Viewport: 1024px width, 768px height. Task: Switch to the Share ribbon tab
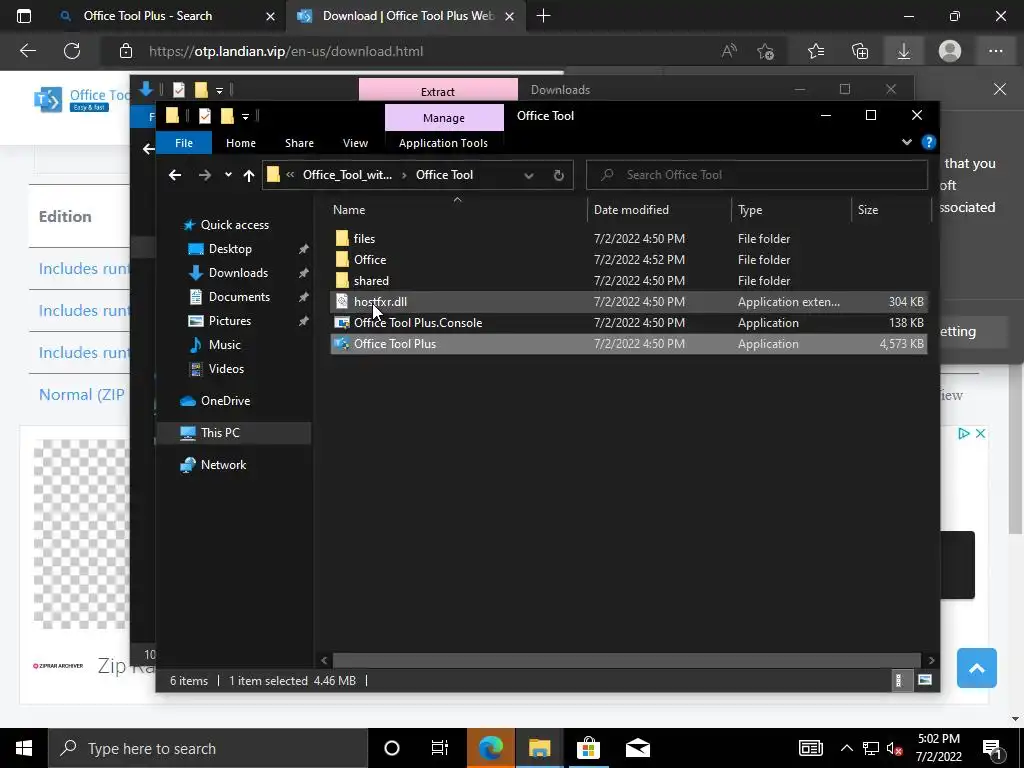click(x=299, y=143)
